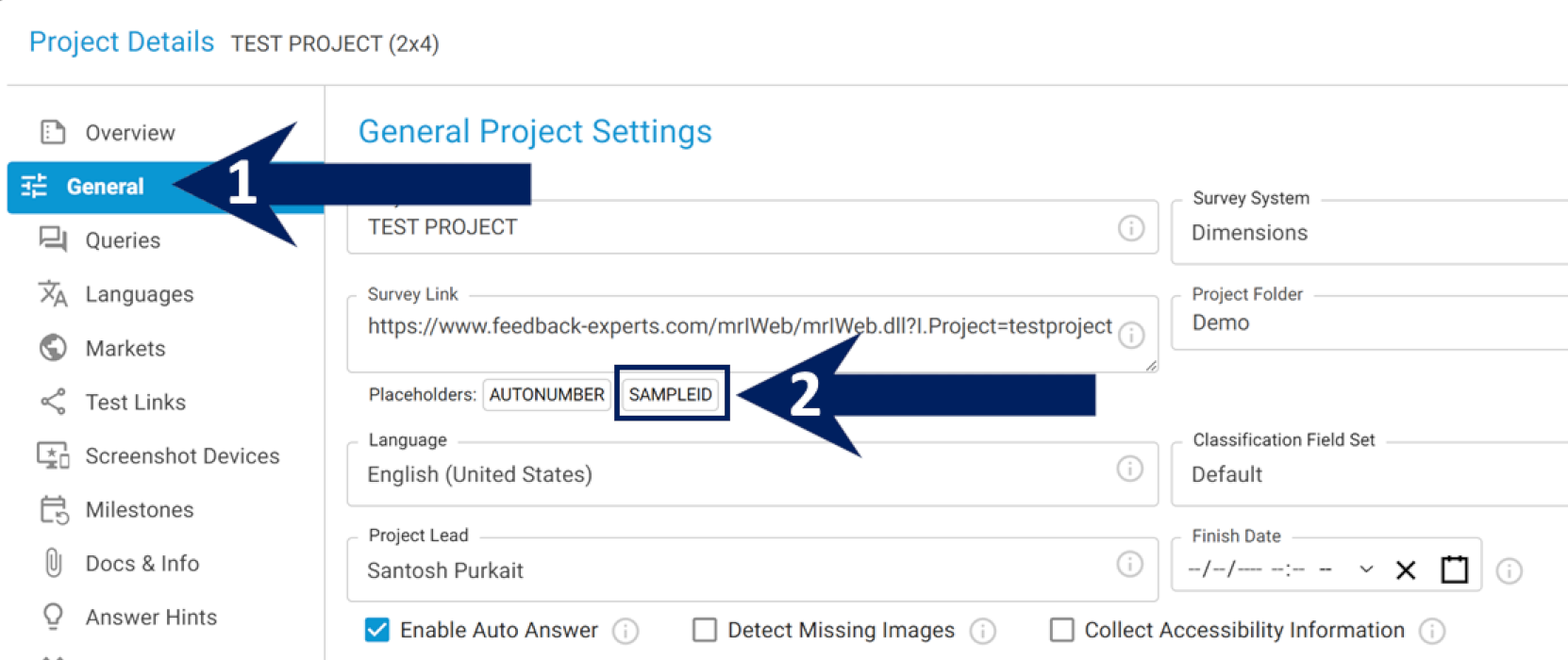Enable Detect Missing Images checkbox
The image size is (1568, 660).
point(704,630)
